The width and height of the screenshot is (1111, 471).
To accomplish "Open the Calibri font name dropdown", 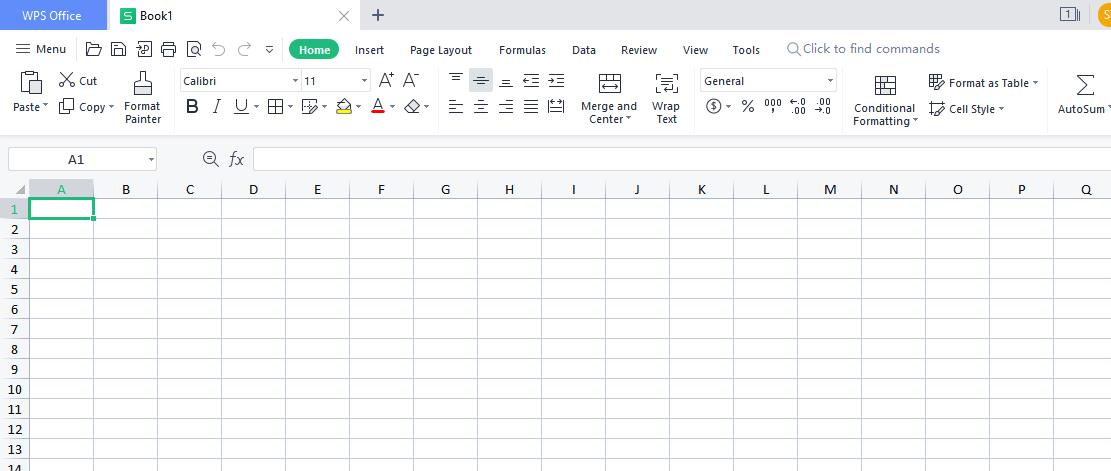I will tap(295, 81).
